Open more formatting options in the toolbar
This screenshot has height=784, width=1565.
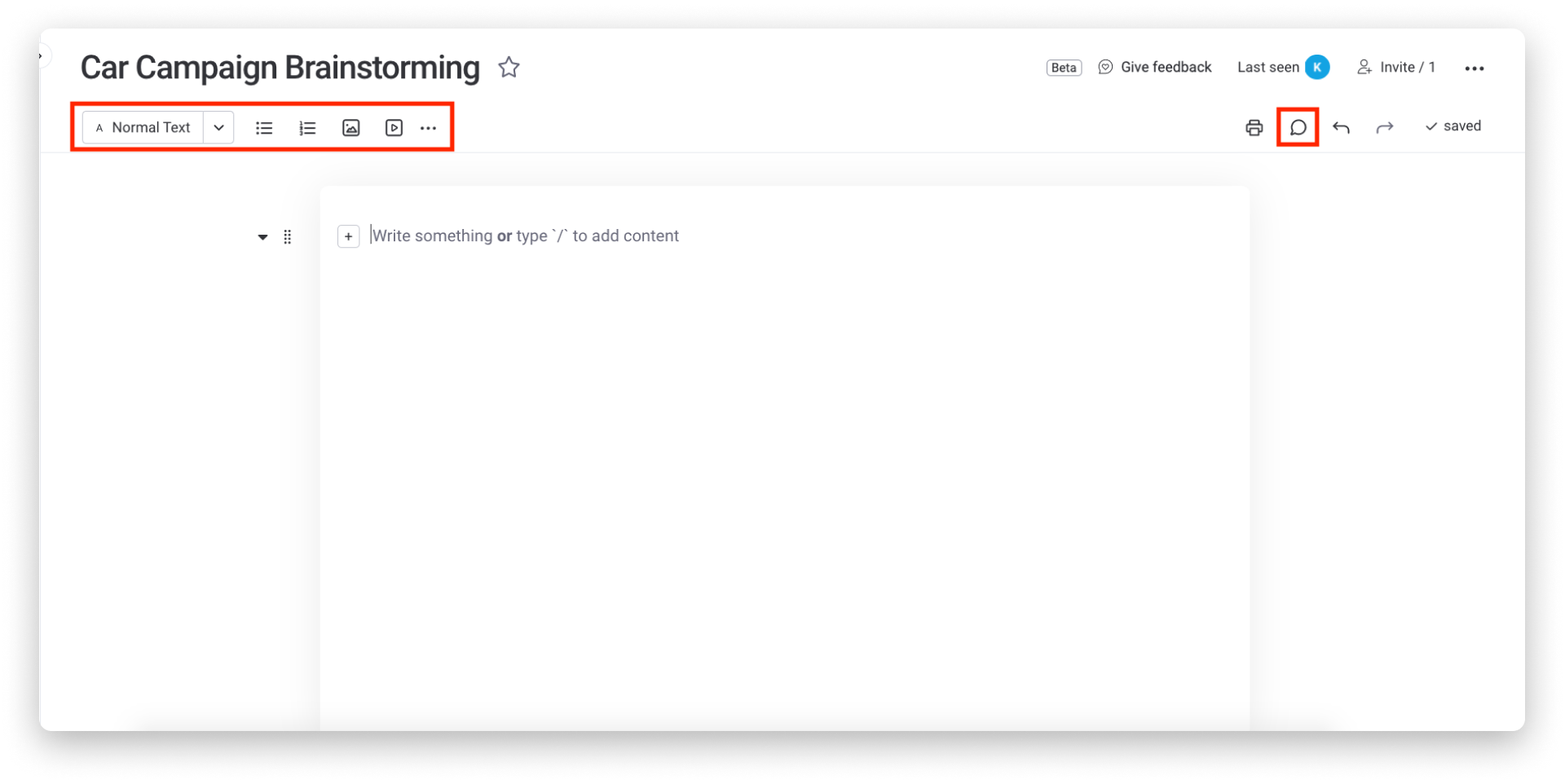pyautogui.click(x=429, y=128)
